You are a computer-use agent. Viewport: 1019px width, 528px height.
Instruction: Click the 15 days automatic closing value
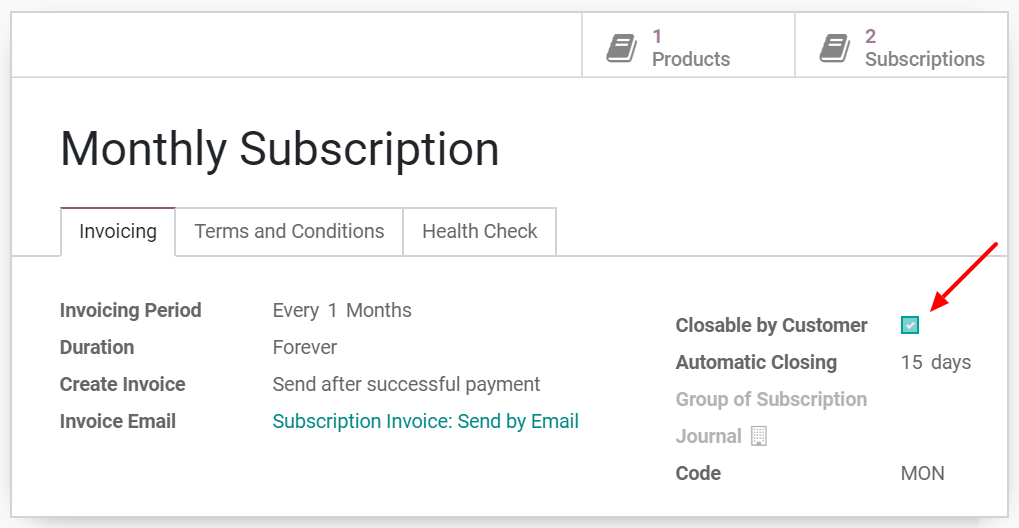click(936, 362)
